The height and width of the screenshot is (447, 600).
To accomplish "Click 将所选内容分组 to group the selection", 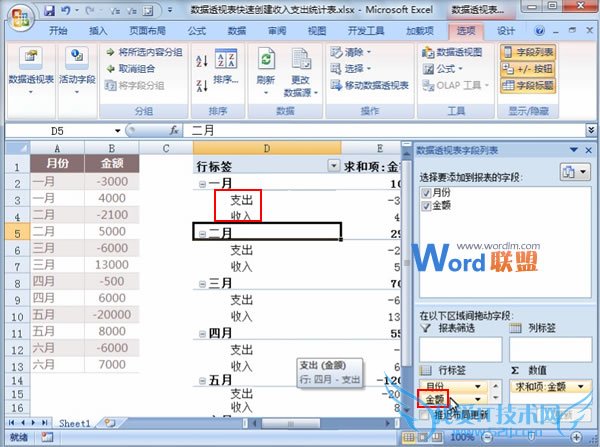I will (144, 52).
